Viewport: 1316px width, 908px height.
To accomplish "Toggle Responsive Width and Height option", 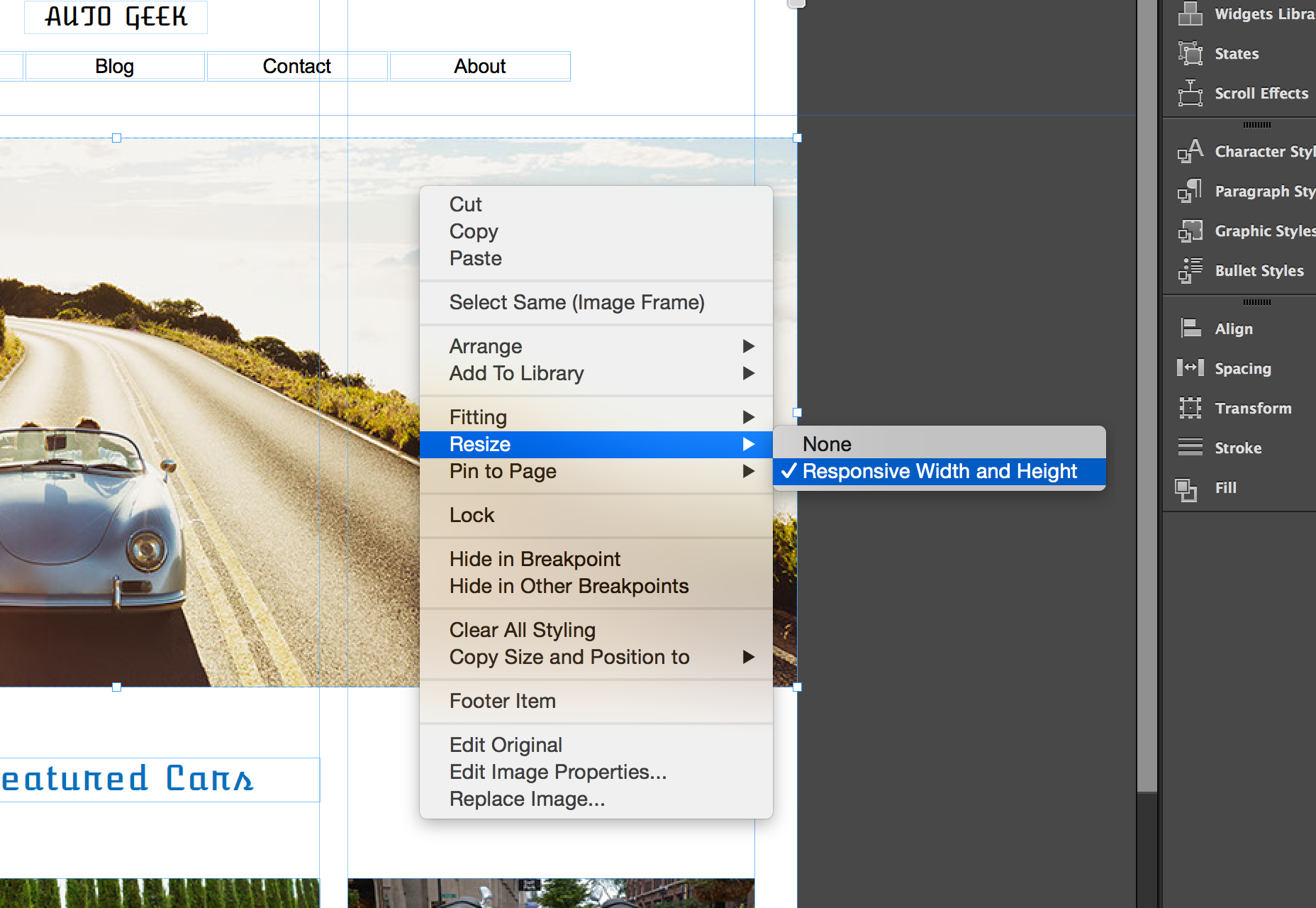I will 939,471.
